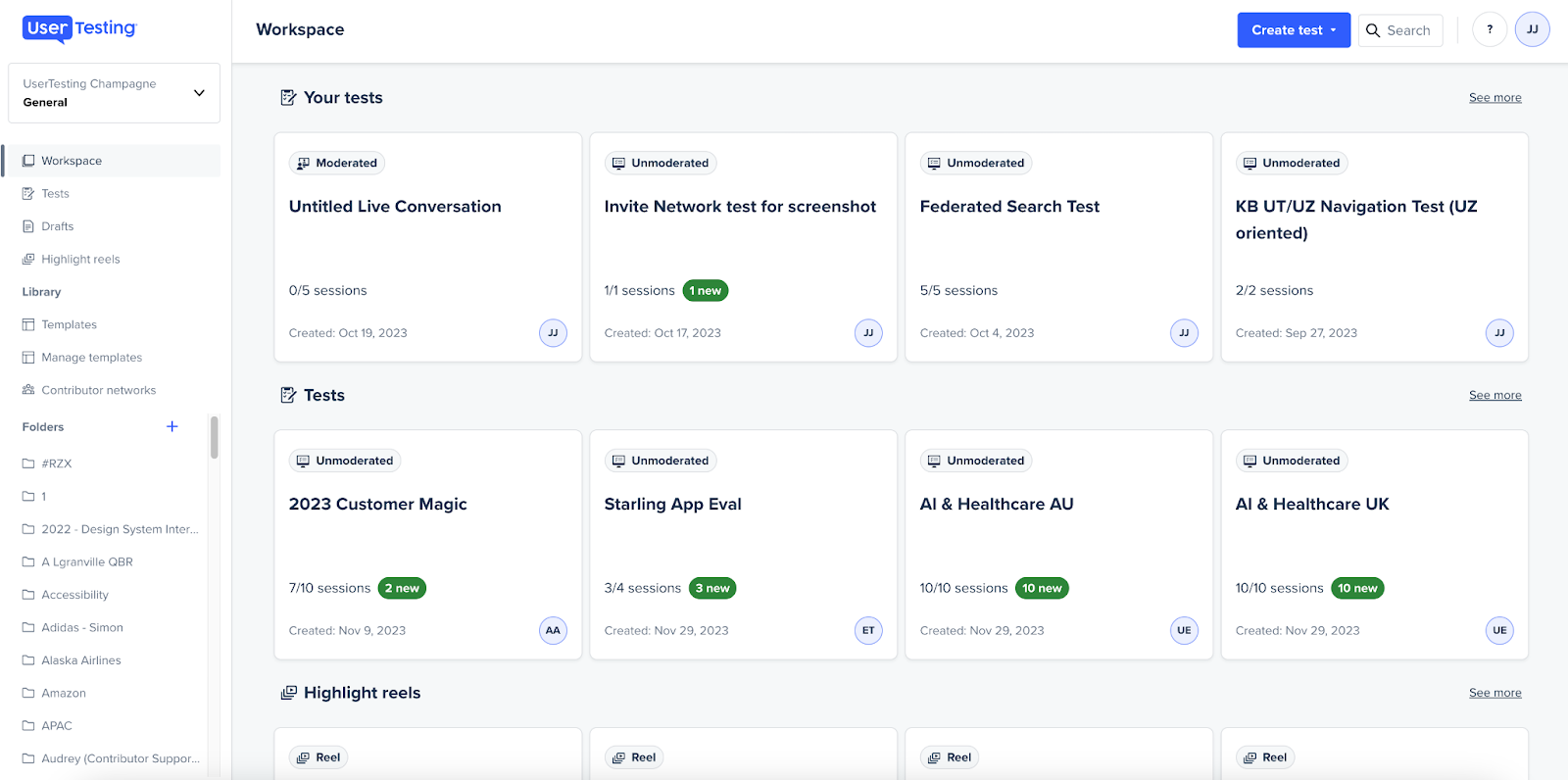Click the ET avatar on Starling App Eval card
1568x780 pixels.
(868, 630)
